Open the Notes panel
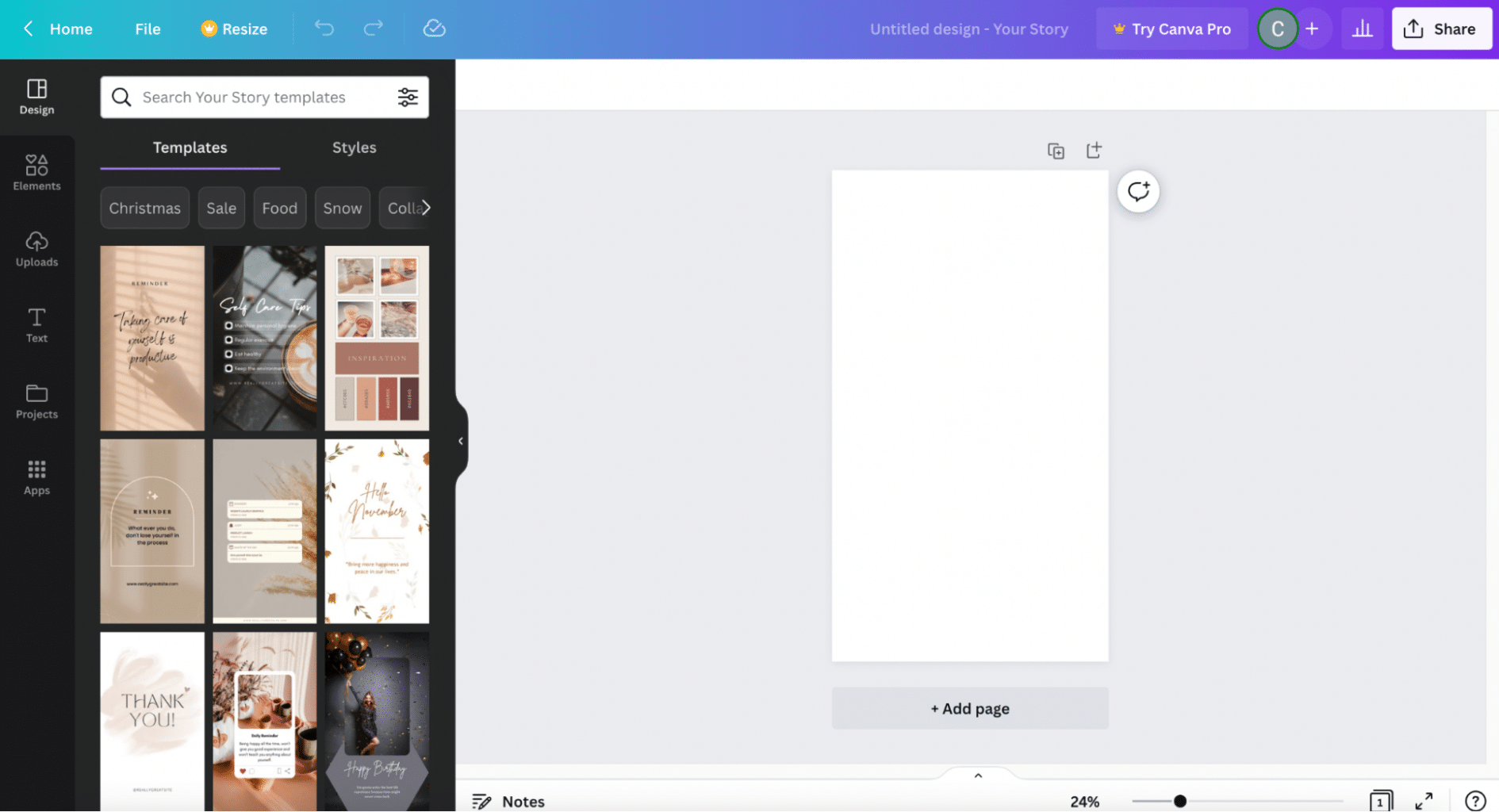Viewport: 1499px width, 812px height. [508, 801]
